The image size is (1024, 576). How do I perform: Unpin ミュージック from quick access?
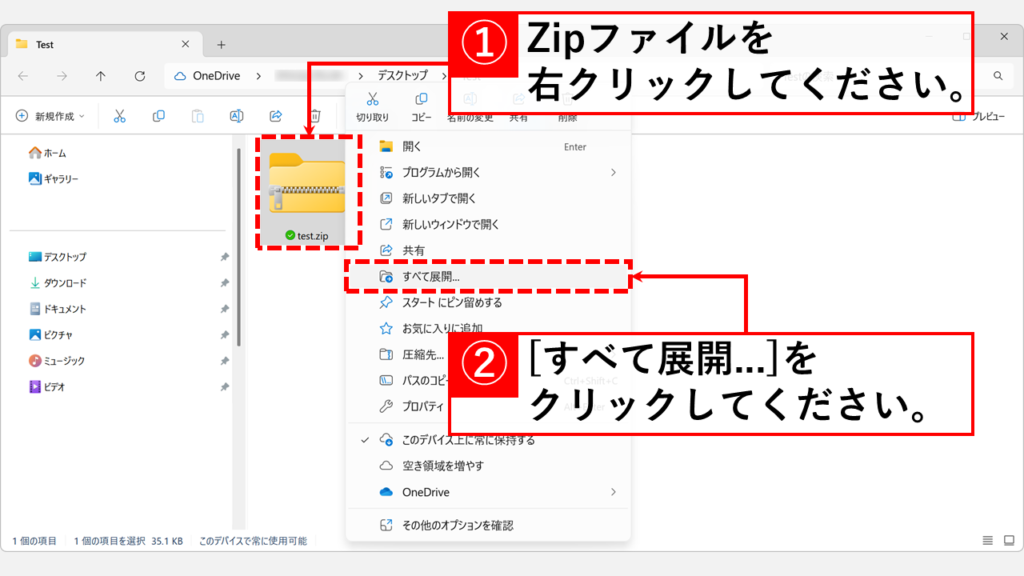225,361
